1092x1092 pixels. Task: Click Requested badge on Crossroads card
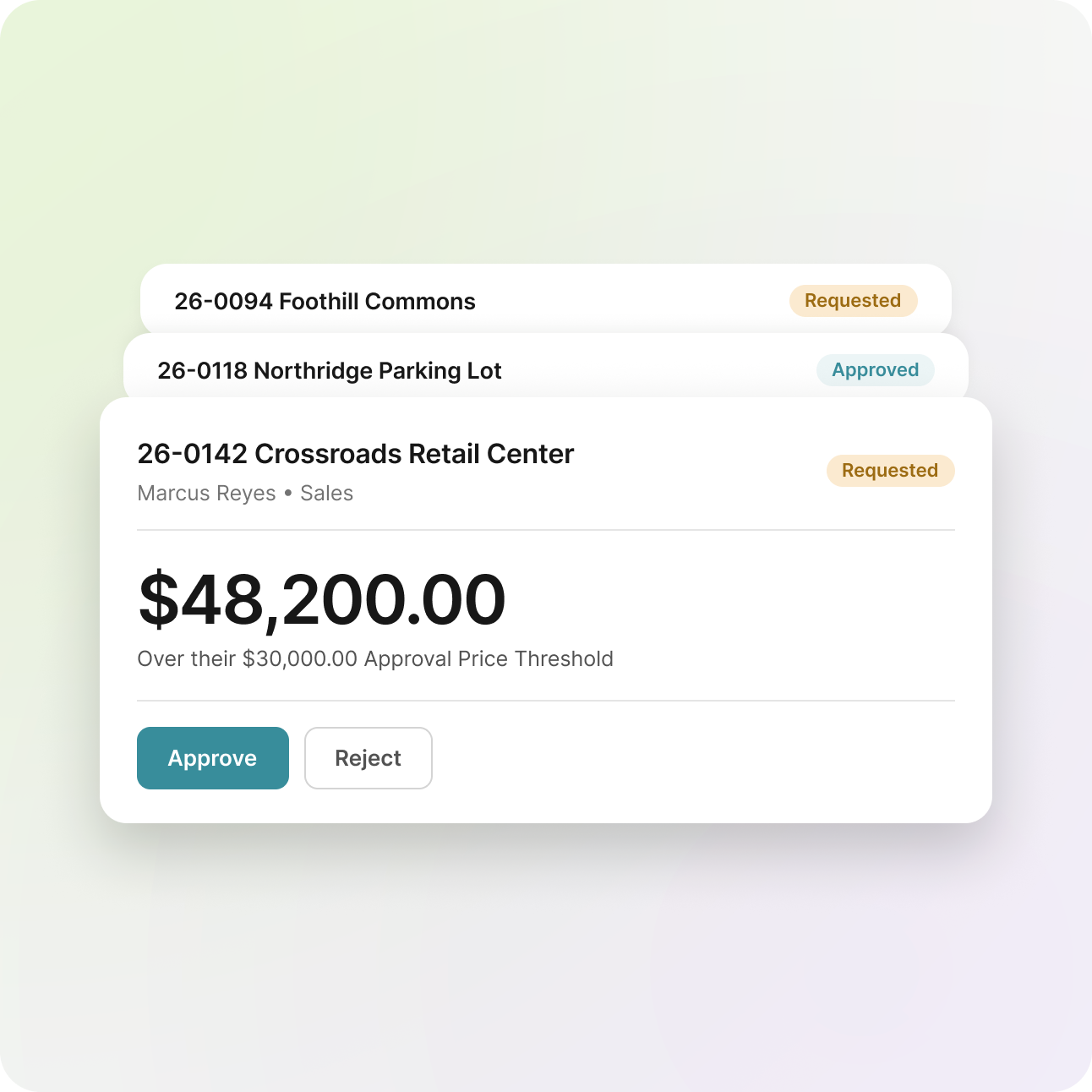pos(890,471)
